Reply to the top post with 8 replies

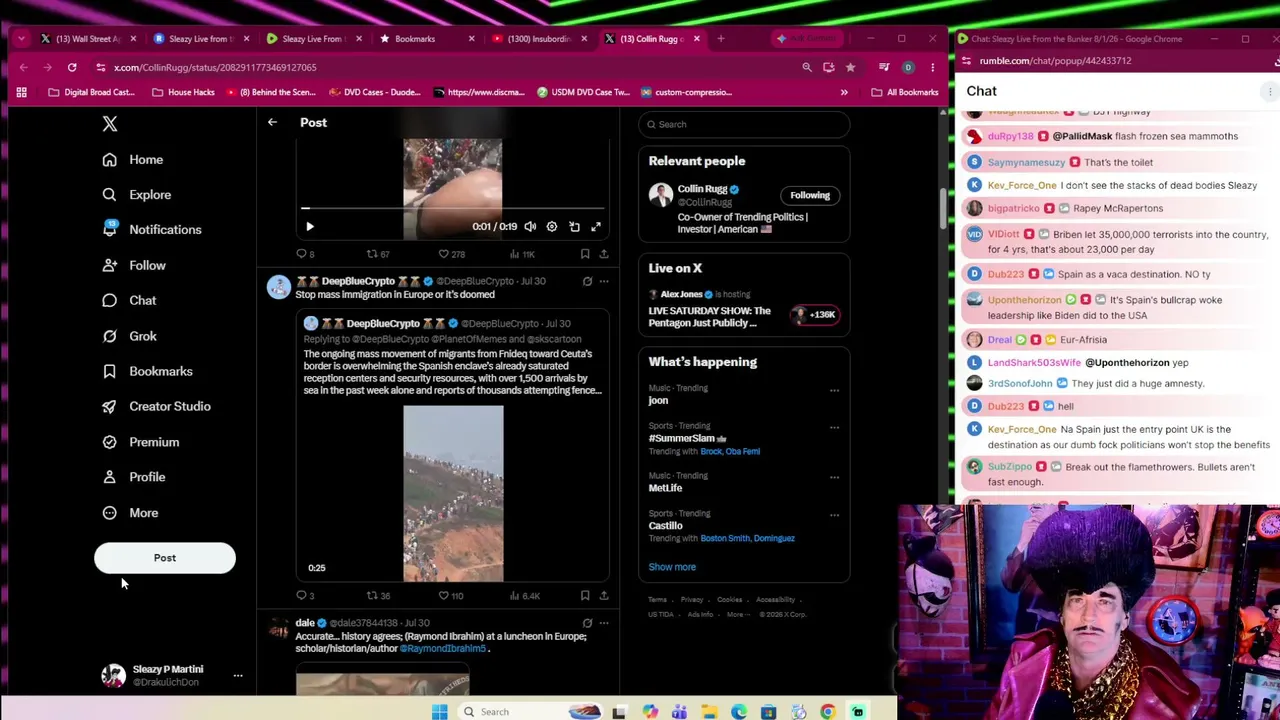305,254
